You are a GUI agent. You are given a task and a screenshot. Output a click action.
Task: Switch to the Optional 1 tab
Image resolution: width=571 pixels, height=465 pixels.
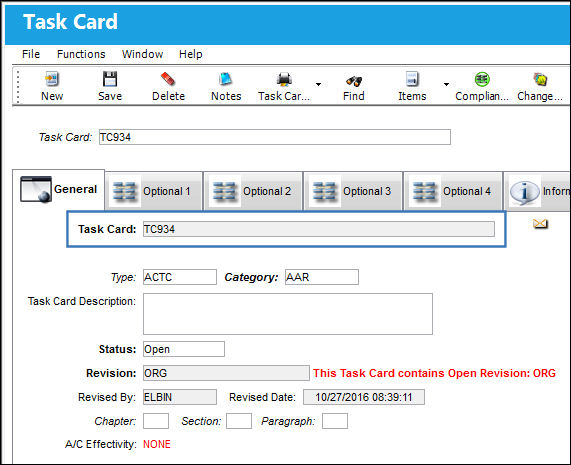[x=154, y=191]
